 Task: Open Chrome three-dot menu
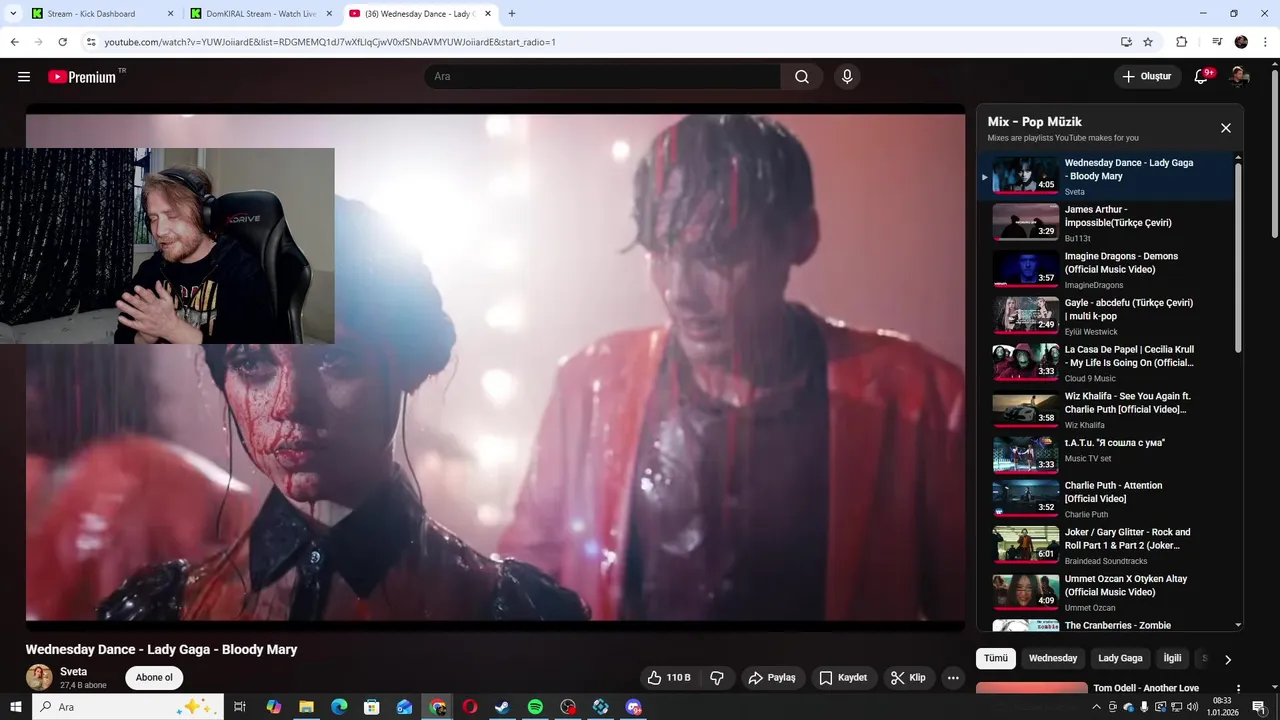pos(1265,42)
